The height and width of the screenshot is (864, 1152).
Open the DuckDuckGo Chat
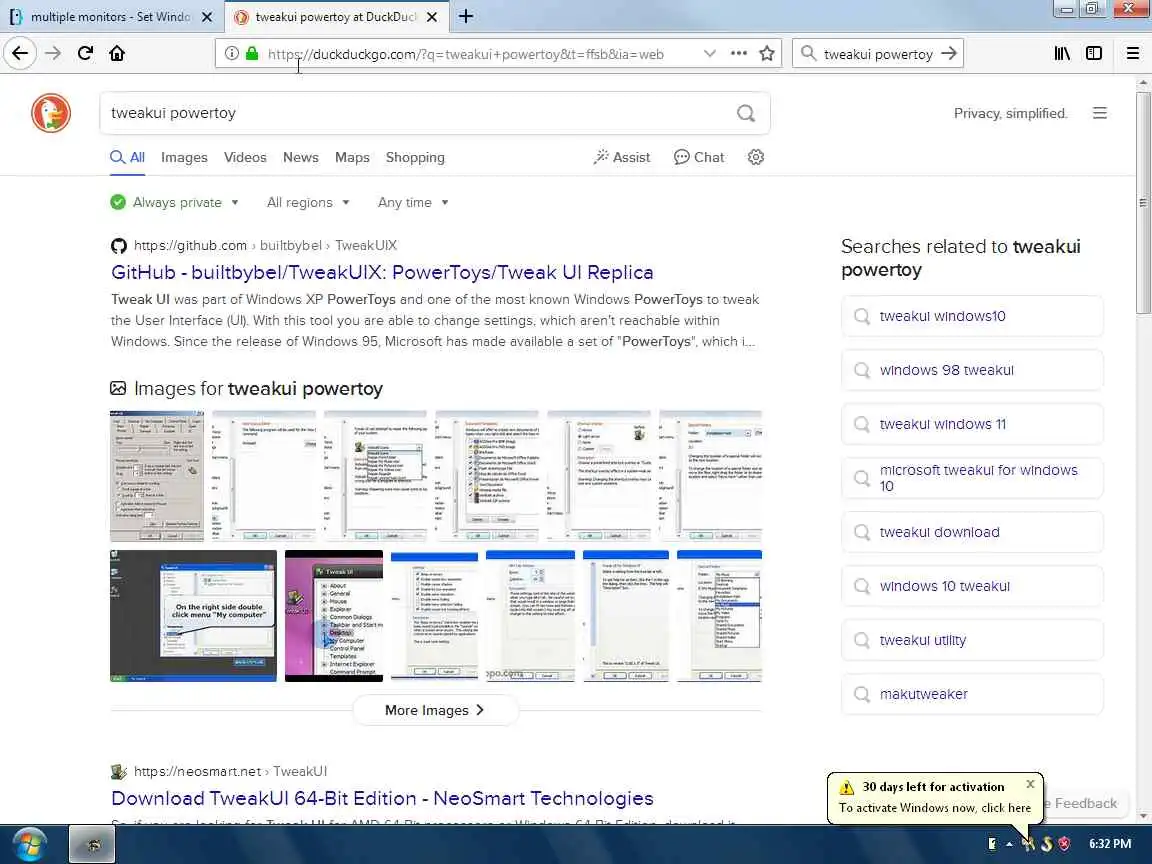pos(699,157)
